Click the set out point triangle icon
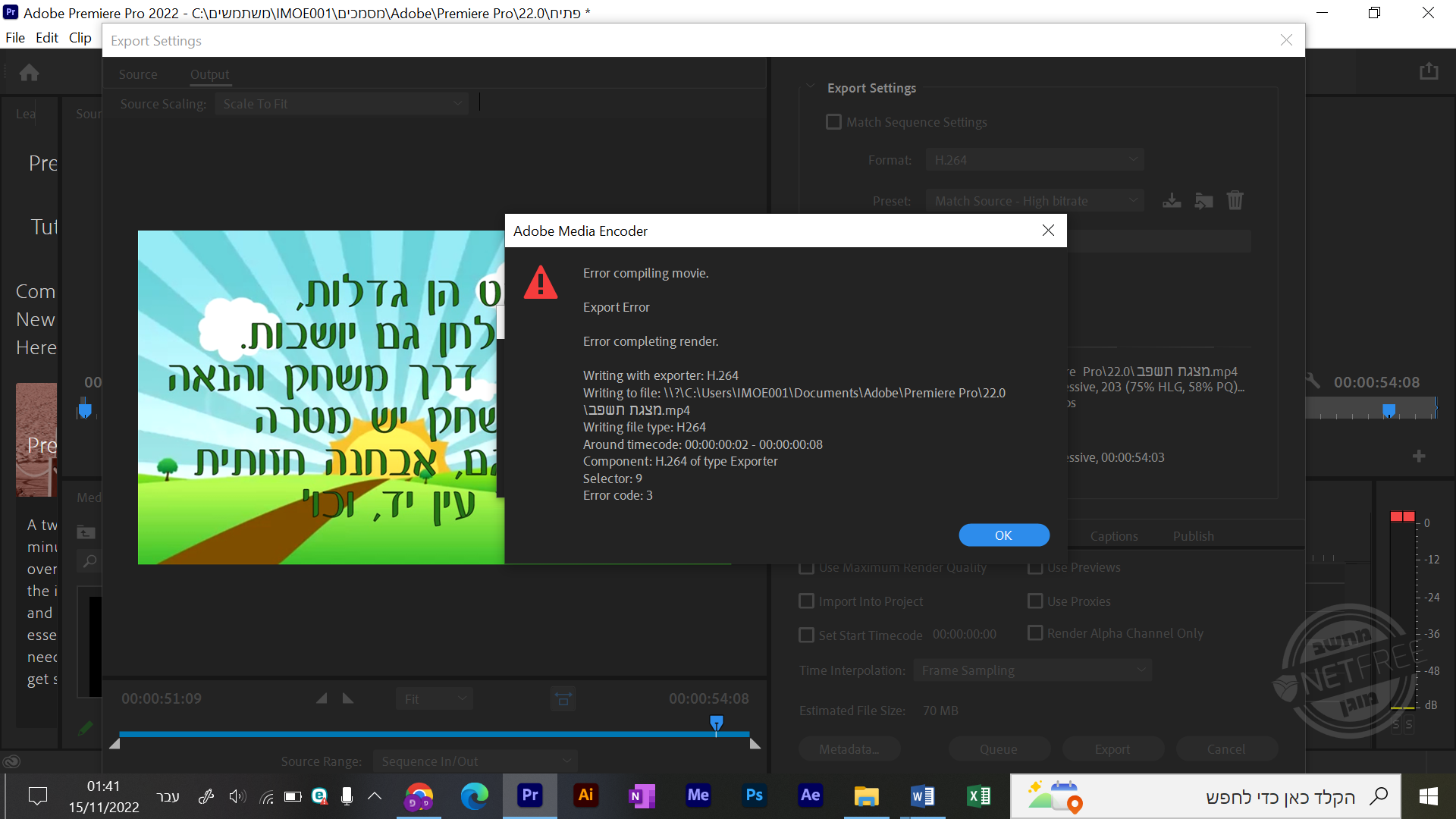 (348, 698)
